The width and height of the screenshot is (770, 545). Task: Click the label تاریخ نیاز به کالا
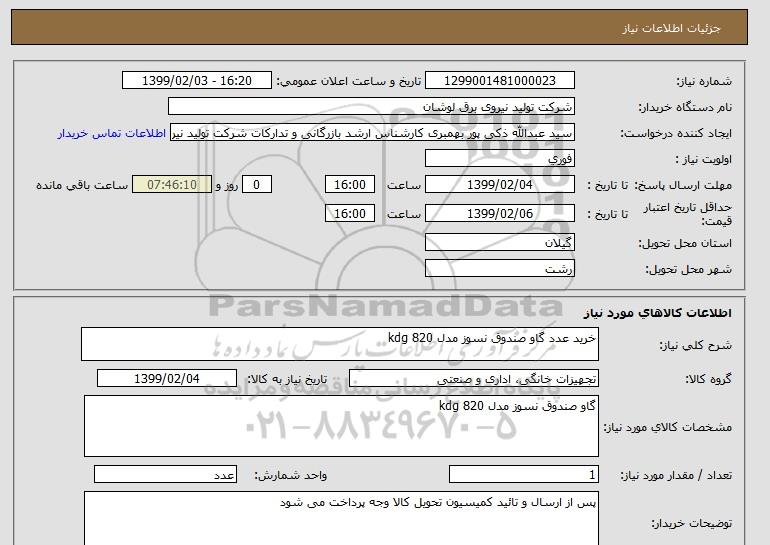pyautogui.click(x=287, y=379)
